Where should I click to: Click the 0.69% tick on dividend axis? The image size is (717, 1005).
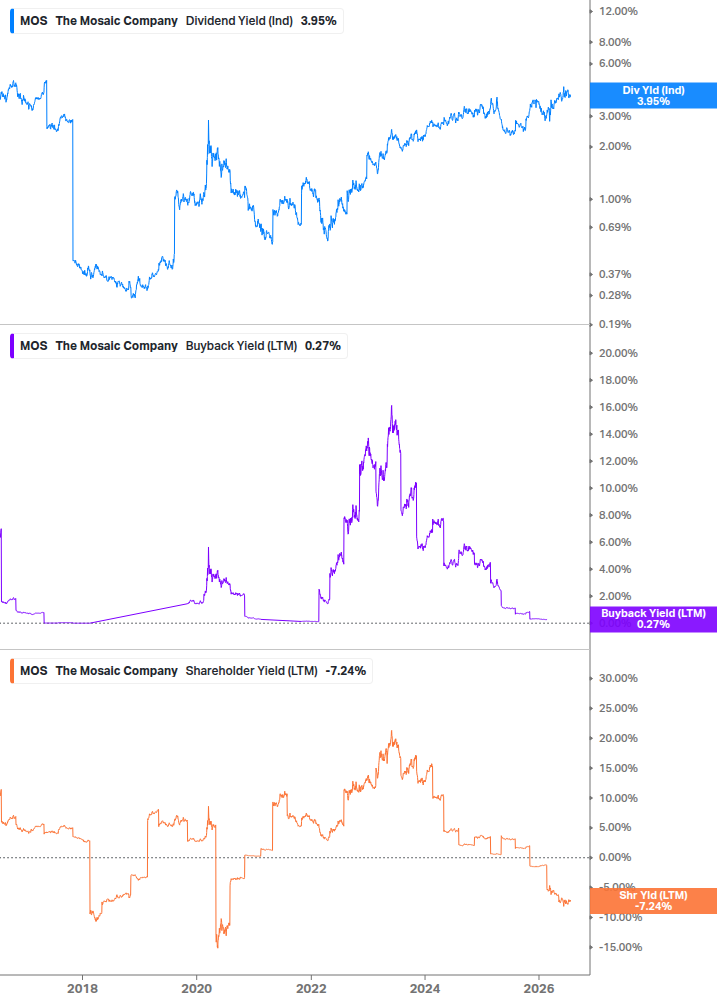coord(615,227)
